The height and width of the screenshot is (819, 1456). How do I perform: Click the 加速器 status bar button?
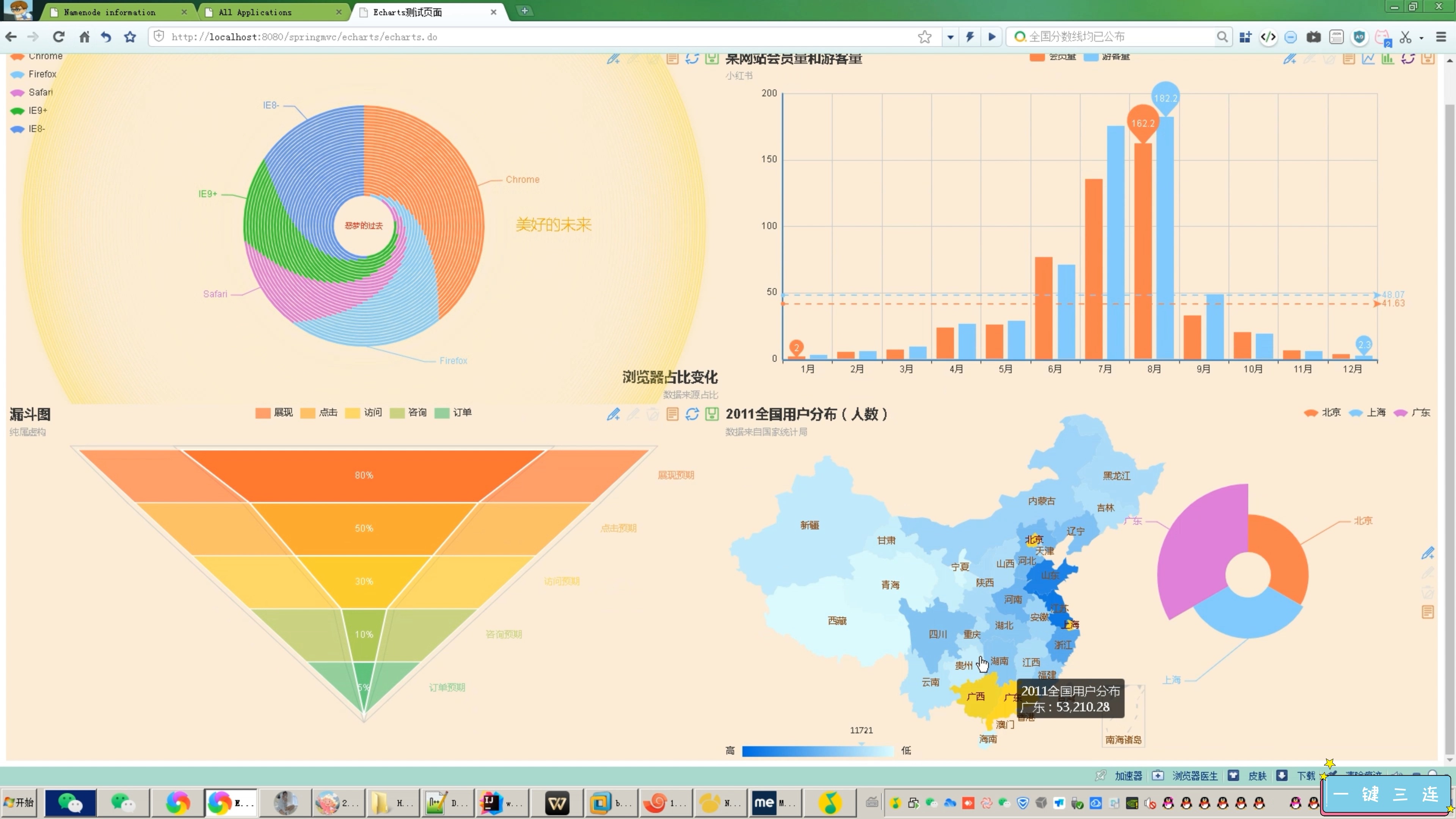tap(1128, 775)
